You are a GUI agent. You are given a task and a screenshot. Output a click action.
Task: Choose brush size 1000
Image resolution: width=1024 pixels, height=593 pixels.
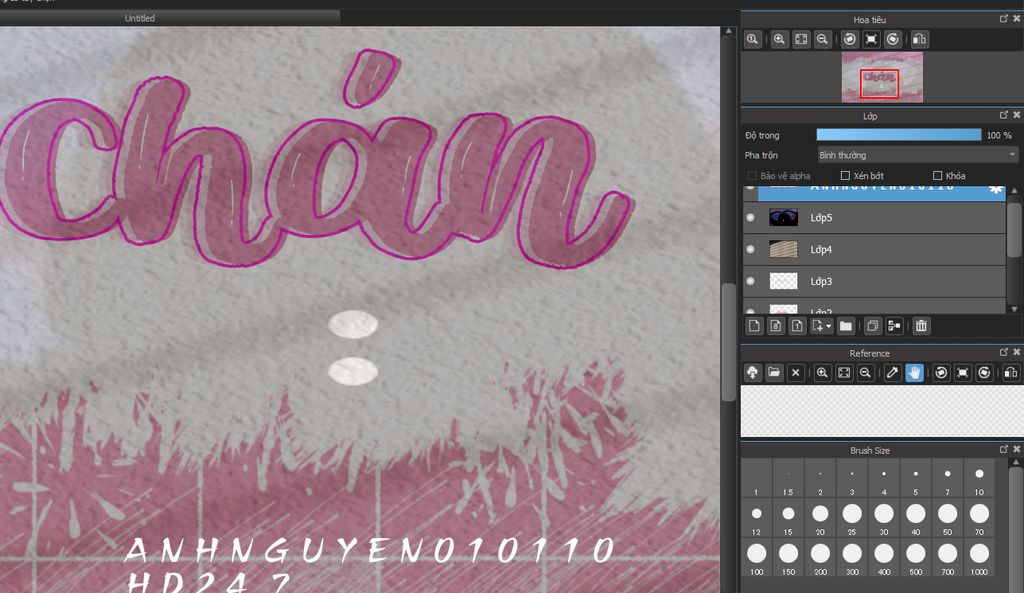click(x=979, y=558)
